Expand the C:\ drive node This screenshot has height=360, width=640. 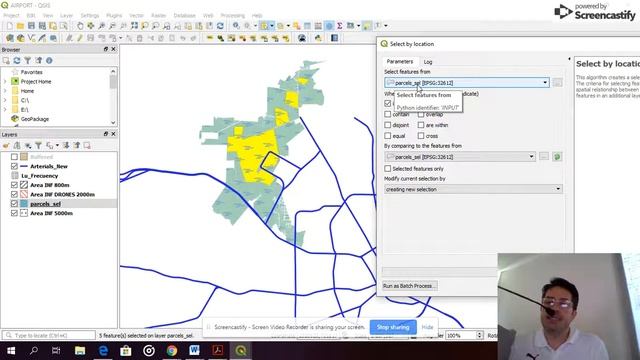pyautogui.click(x=5, y=100)
